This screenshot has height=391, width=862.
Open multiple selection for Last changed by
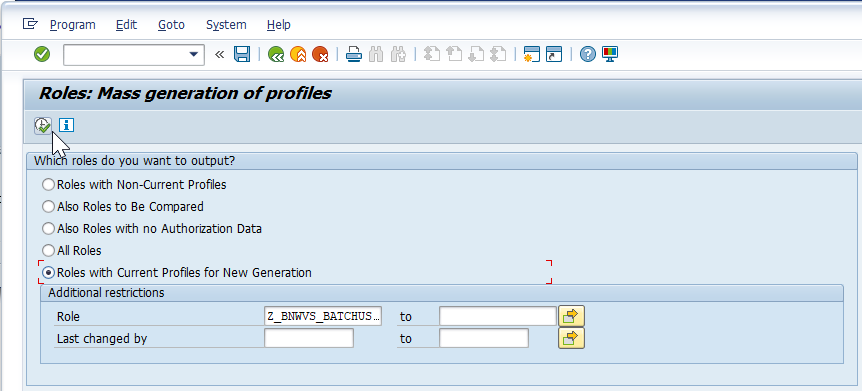click(x=571, y=338)
